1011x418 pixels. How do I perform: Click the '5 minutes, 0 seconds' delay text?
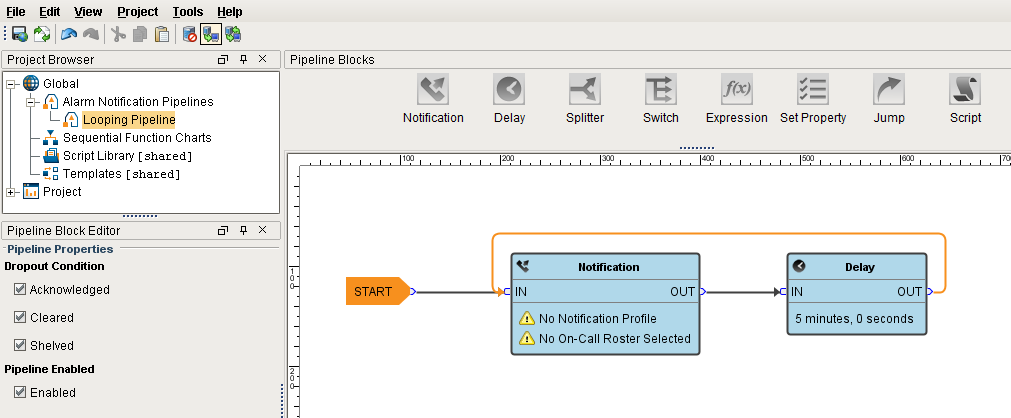[854, 319]
